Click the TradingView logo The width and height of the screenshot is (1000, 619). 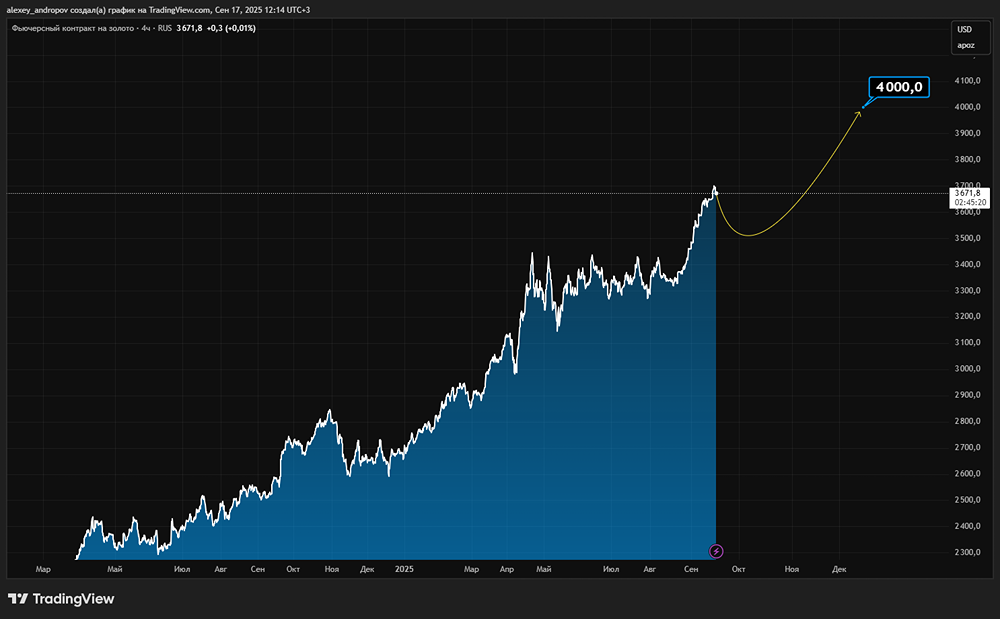click(61, 599)
